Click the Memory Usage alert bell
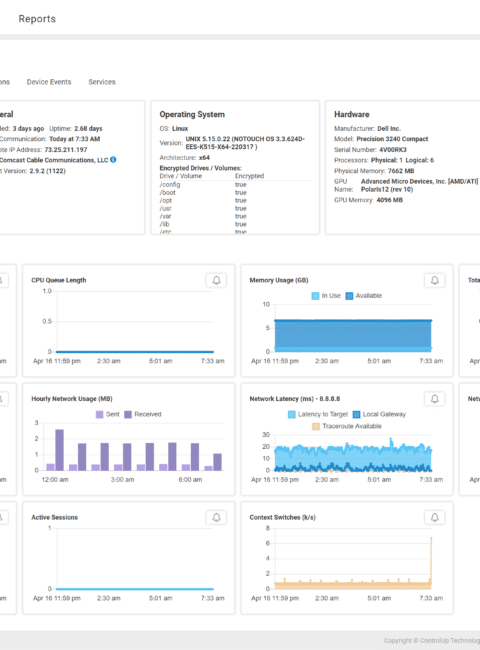 pyautogui.click(x=434, y=281)
